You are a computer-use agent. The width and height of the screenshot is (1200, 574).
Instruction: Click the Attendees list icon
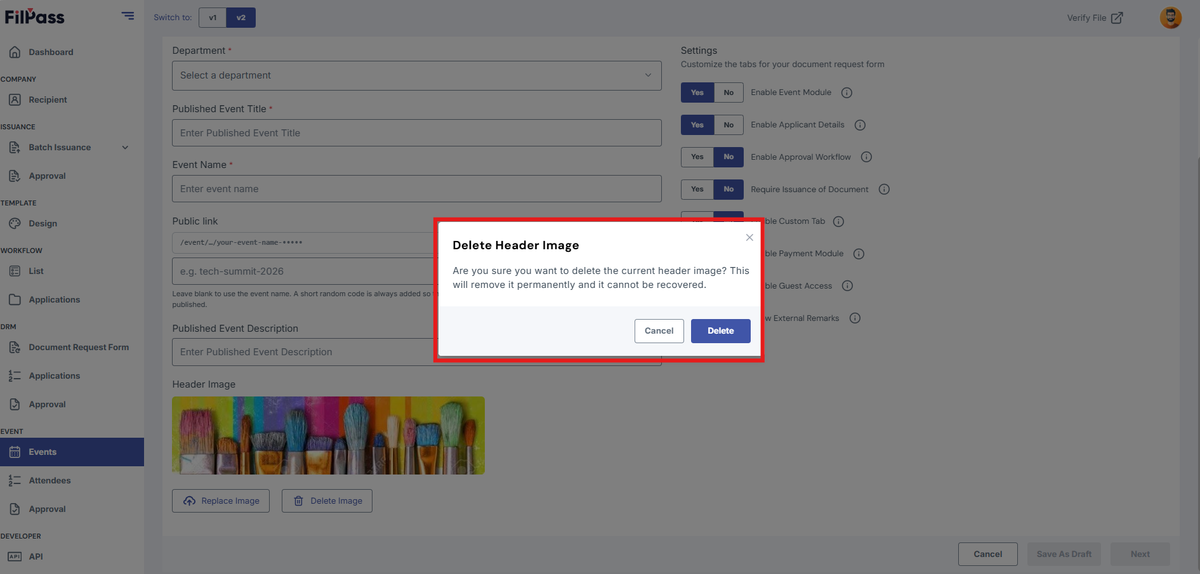(x=14, y=481)
